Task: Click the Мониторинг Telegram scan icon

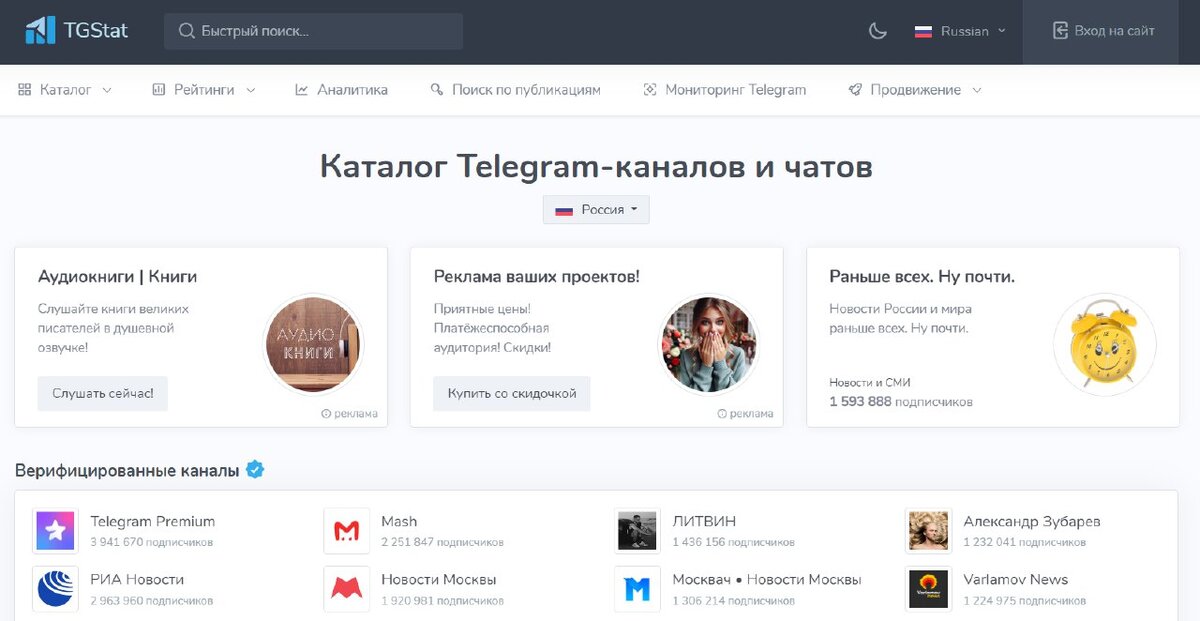Action: point(650,90)
